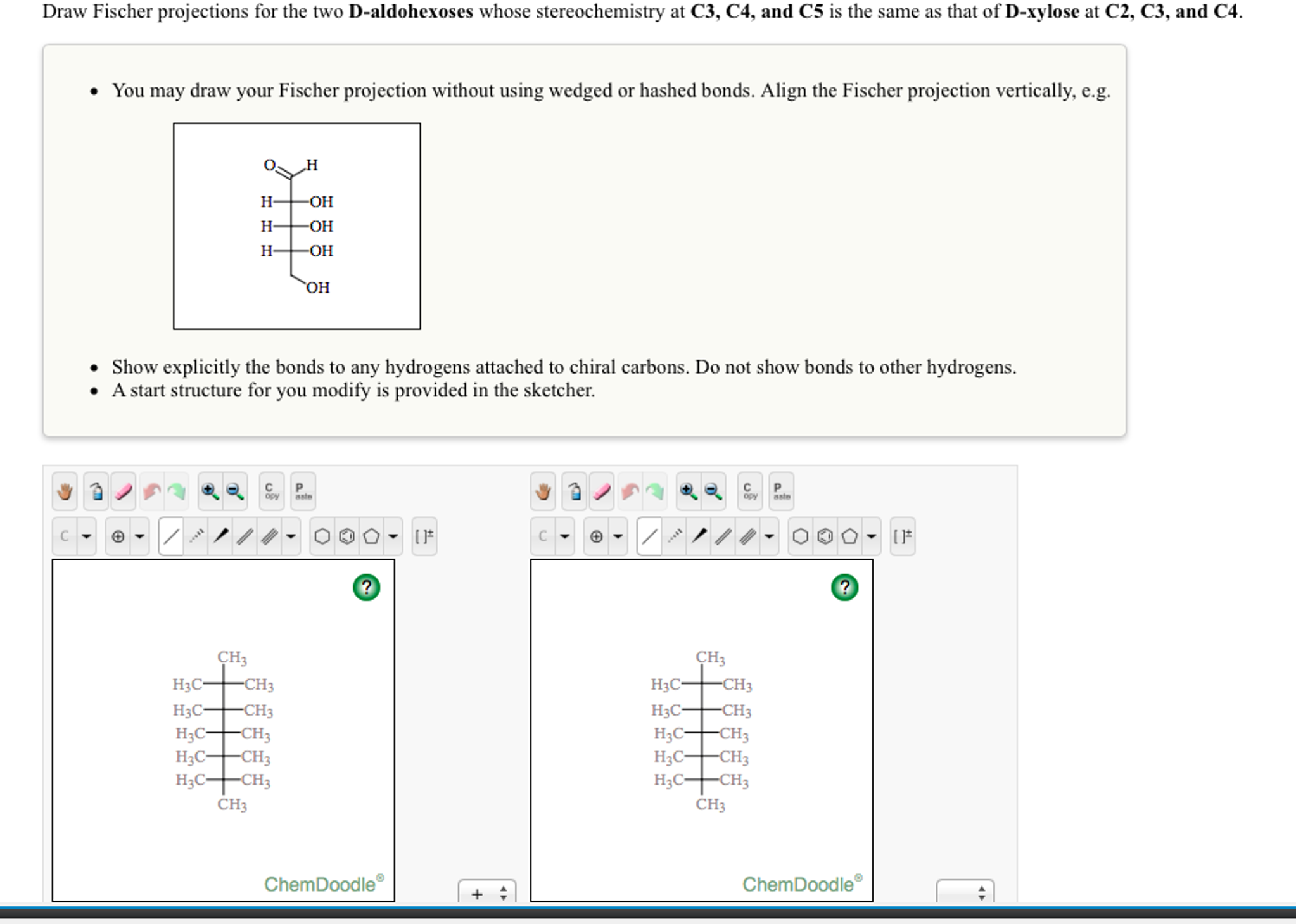
Task: Click the brackets charge tool in right sketcher
Action: tap(903, 535)
